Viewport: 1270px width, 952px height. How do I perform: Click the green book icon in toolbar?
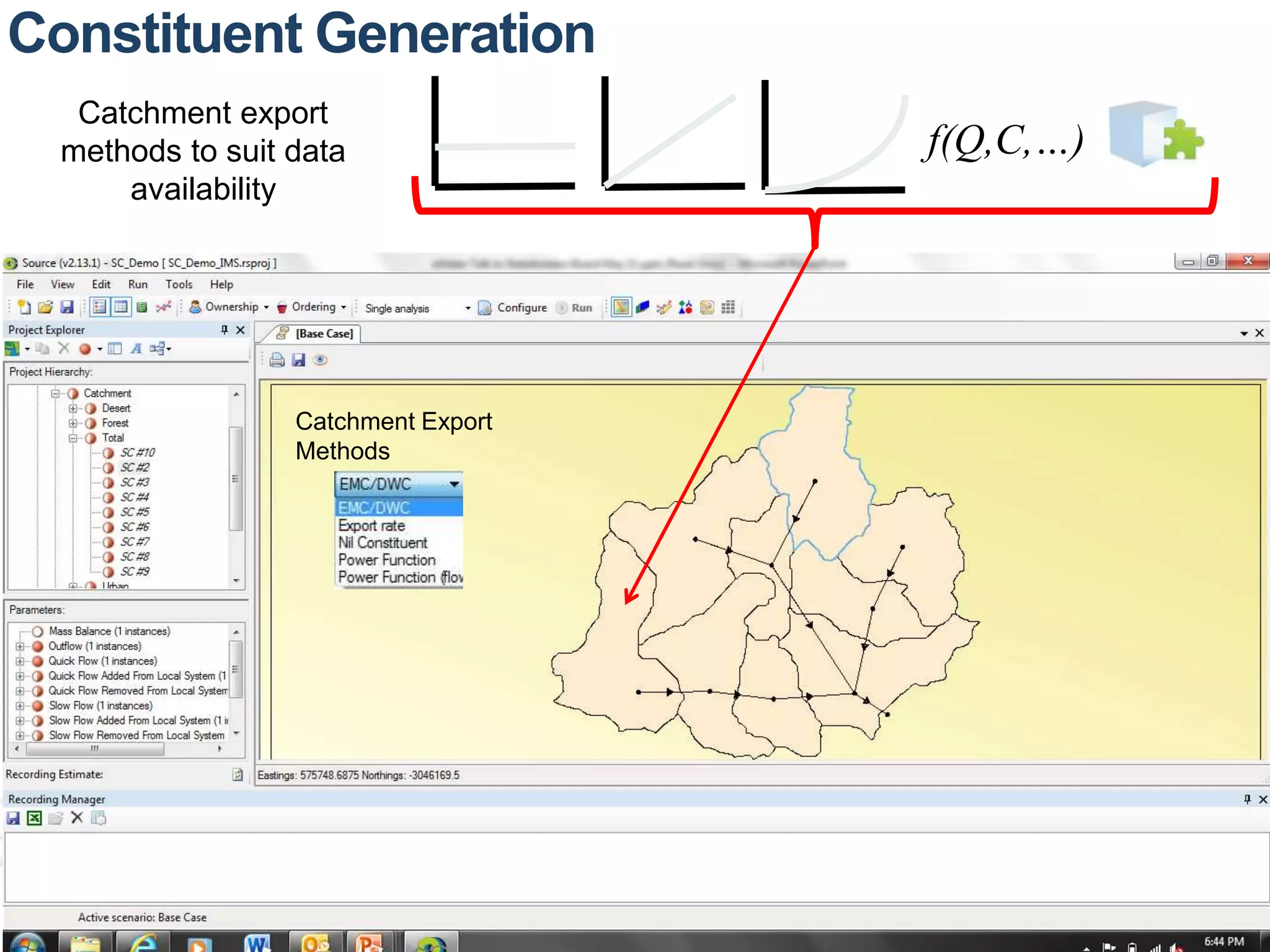coord(142,307)
